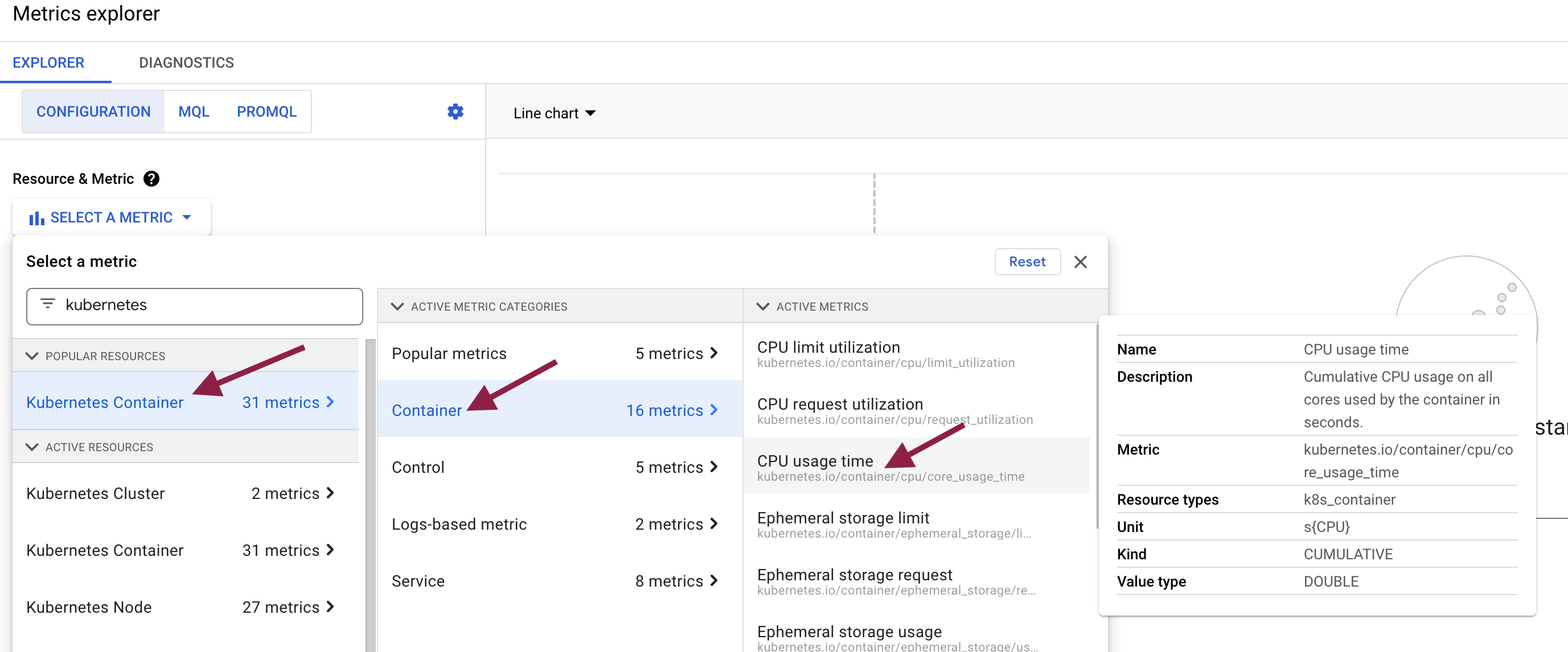Image resolution: width=1568 pixels, height=652 pixels.
Task: Choose the Control metric category
Action: [417, 467]
